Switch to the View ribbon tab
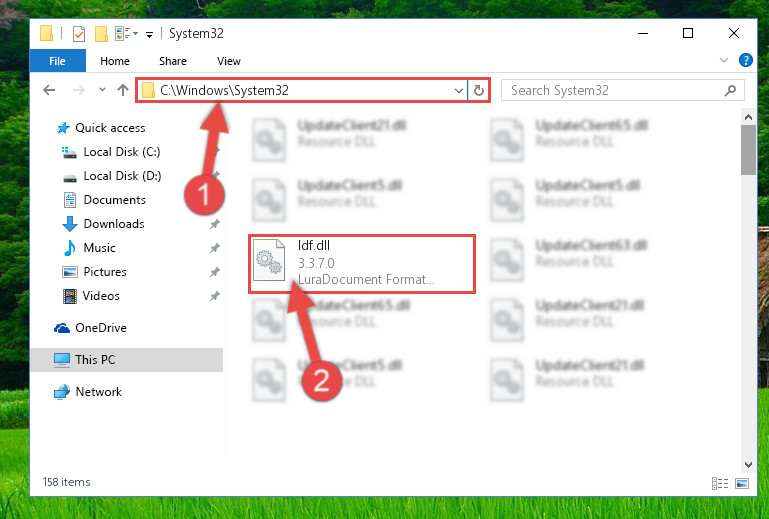Image resolution: width=769 pixels, height=519 pixels. (229, 61)
